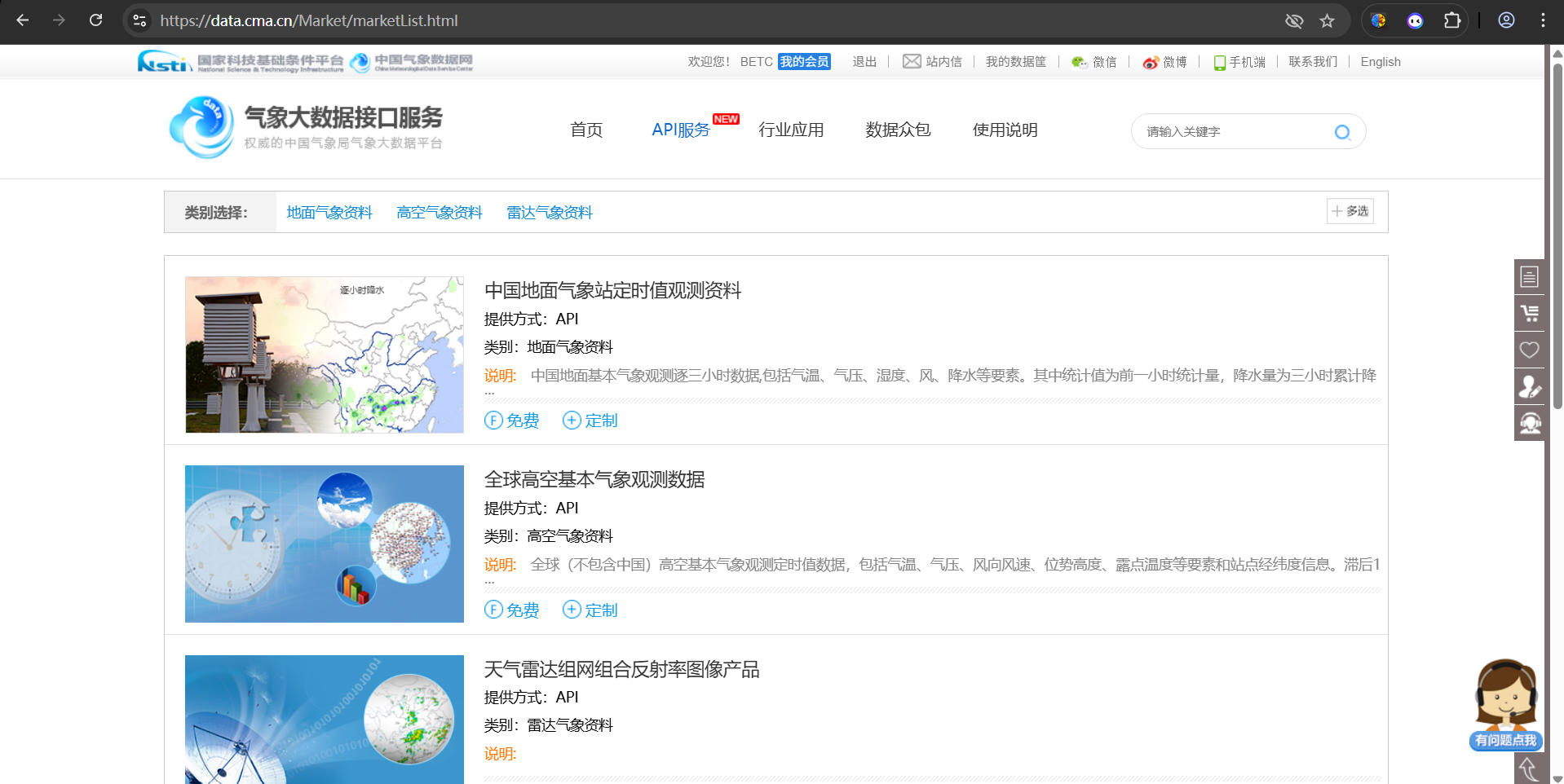Click the crossed-out eye icon in address bar
The width and height of the screenshot is (1564, 784).
click(x=1294, y=20)
